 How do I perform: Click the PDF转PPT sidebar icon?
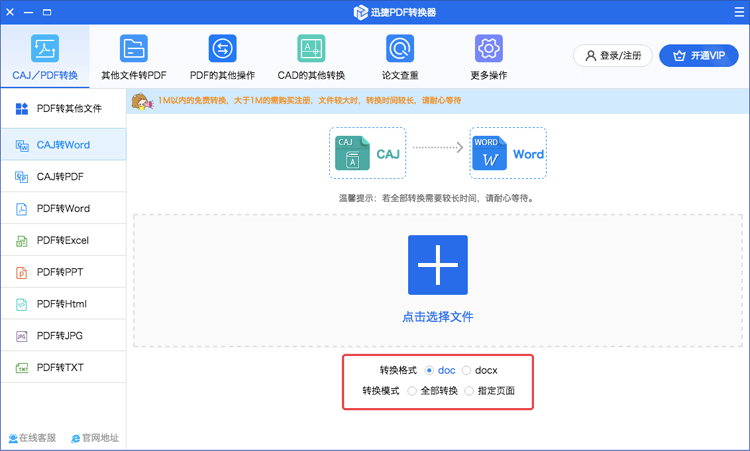(22, 273)
